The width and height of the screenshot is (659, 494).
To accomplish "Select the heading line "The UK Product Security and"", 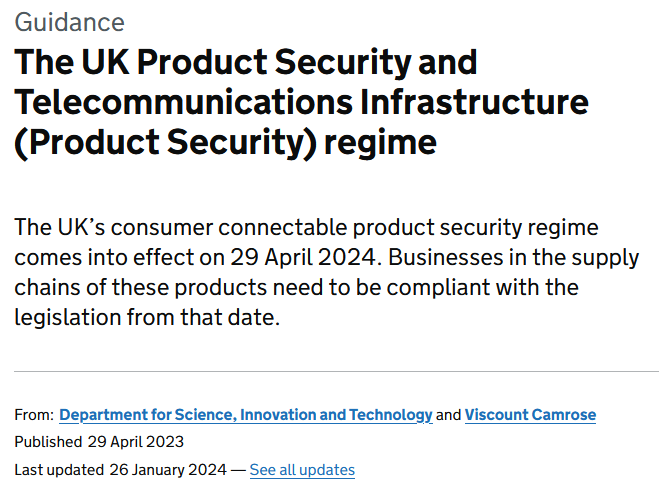I will click(246, 62).
